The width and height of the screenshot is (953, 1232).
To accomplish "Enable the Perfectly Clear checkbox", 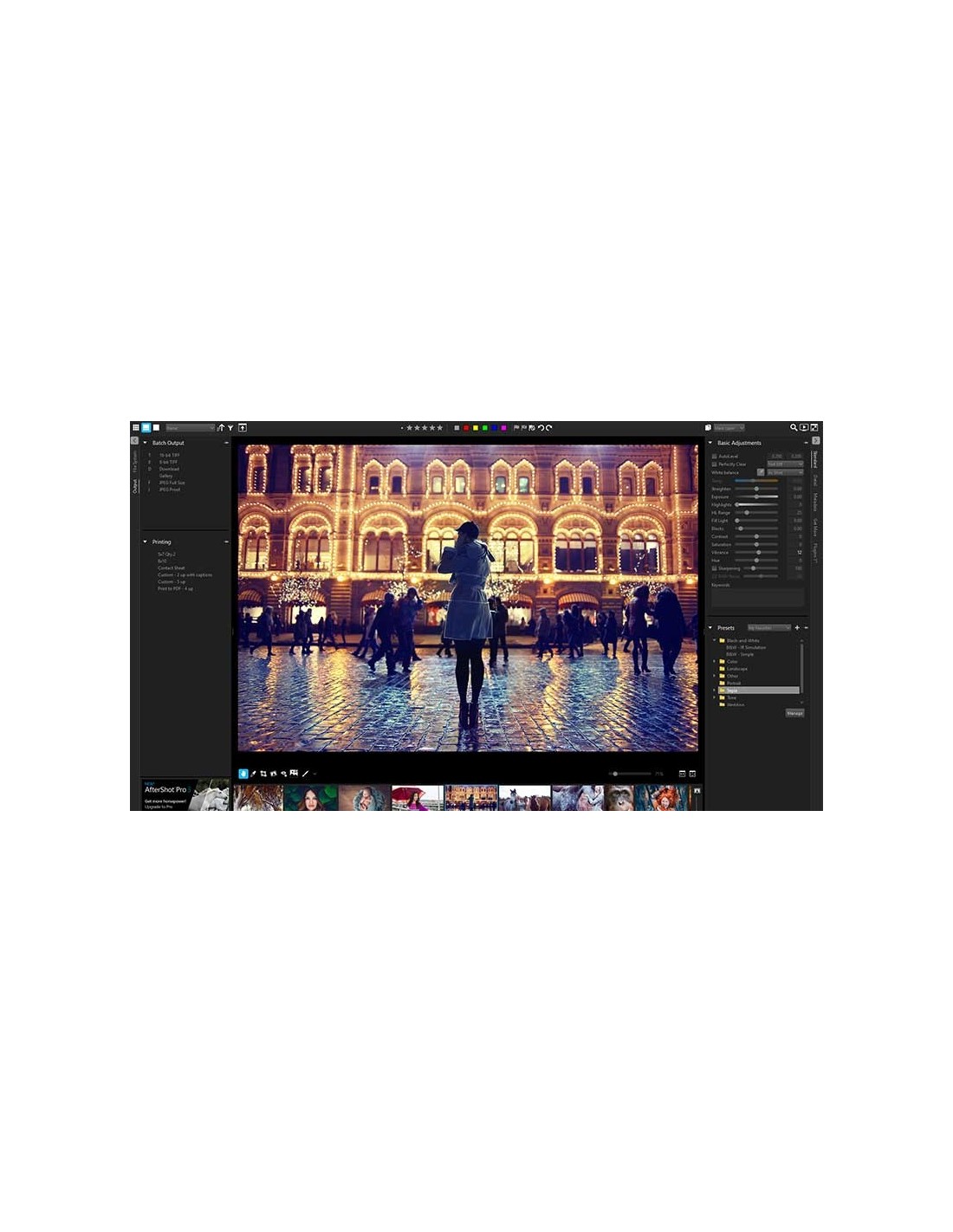I will (715, 464).
